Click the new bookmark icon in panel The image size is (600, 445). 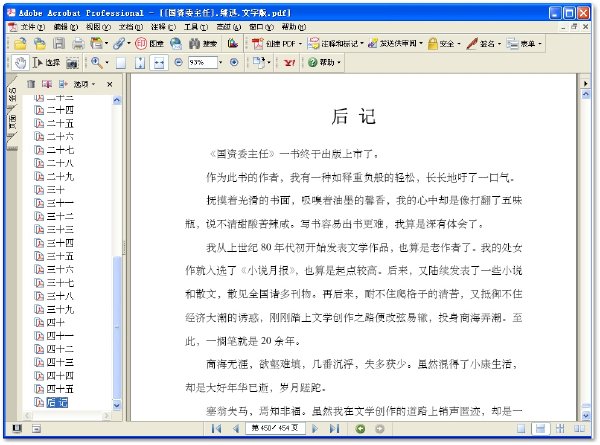(x=47, y=84)
